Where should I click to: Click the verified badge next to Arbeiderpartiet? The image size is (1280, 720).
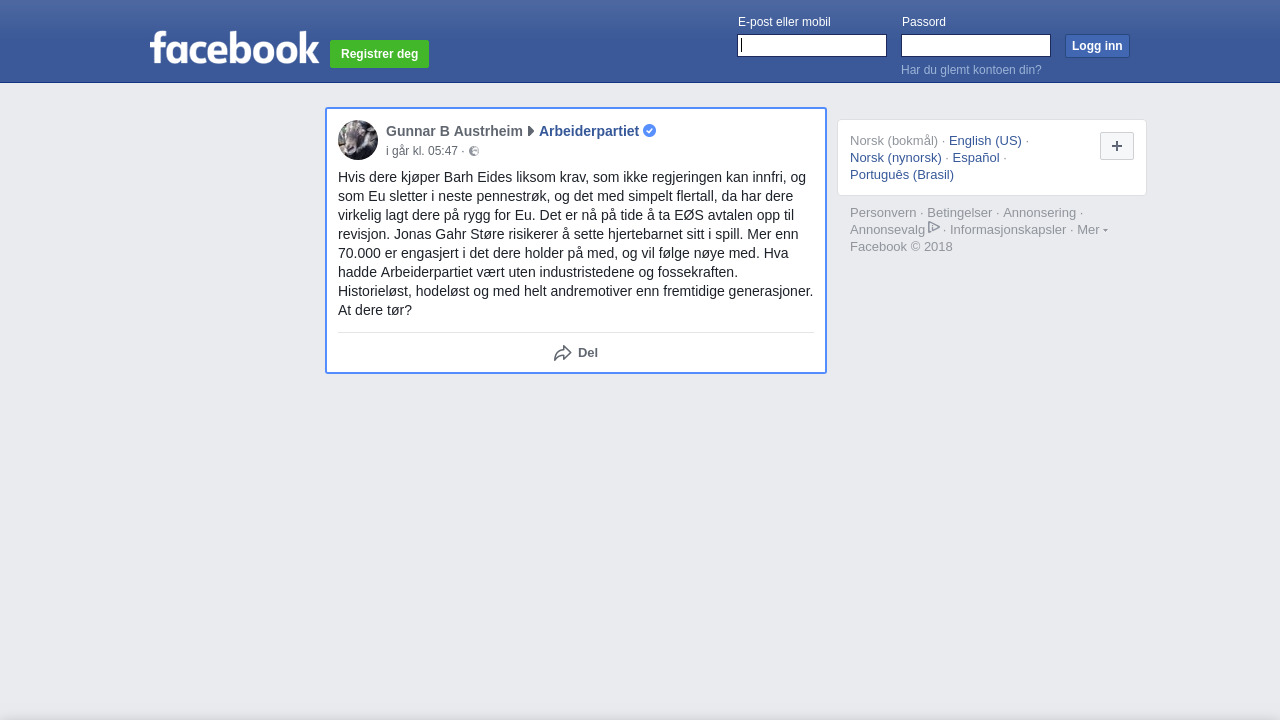tap(649, 131)
